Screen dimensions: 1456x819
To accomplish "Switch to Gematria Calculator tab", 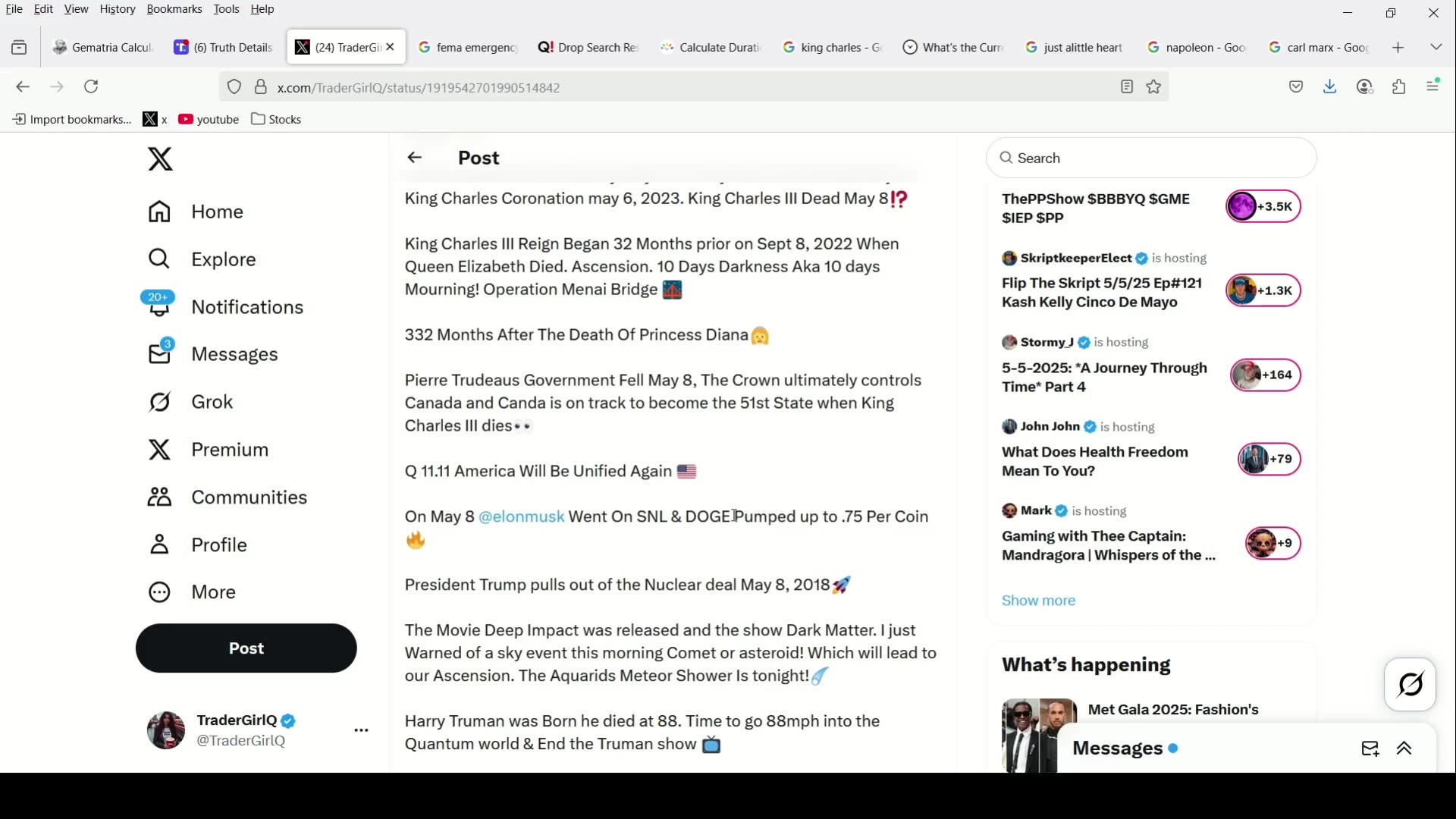I will [102, 48].
